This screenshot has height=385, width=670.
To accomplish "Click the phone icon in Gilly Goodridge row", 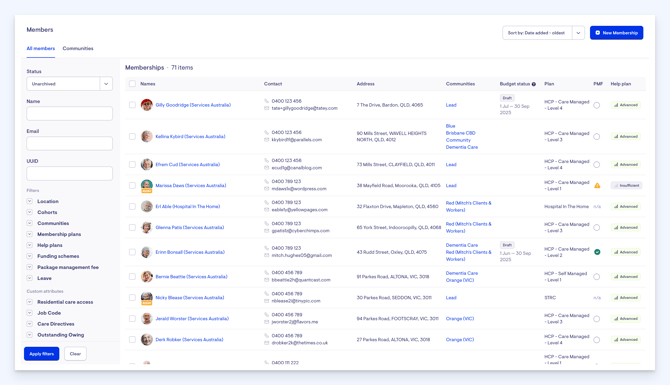I will 266,101.
